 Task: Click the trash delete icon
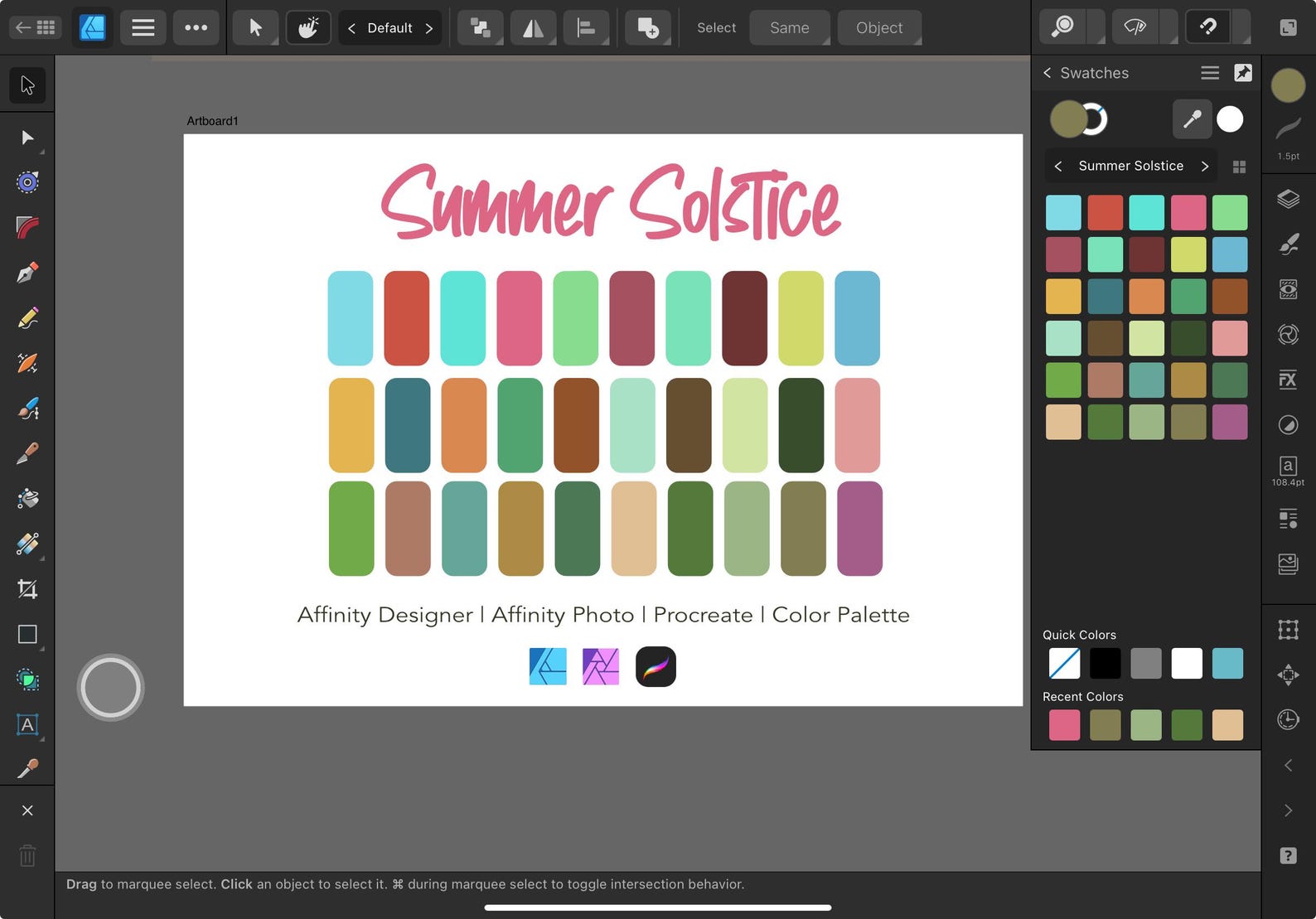click(27, 855)
